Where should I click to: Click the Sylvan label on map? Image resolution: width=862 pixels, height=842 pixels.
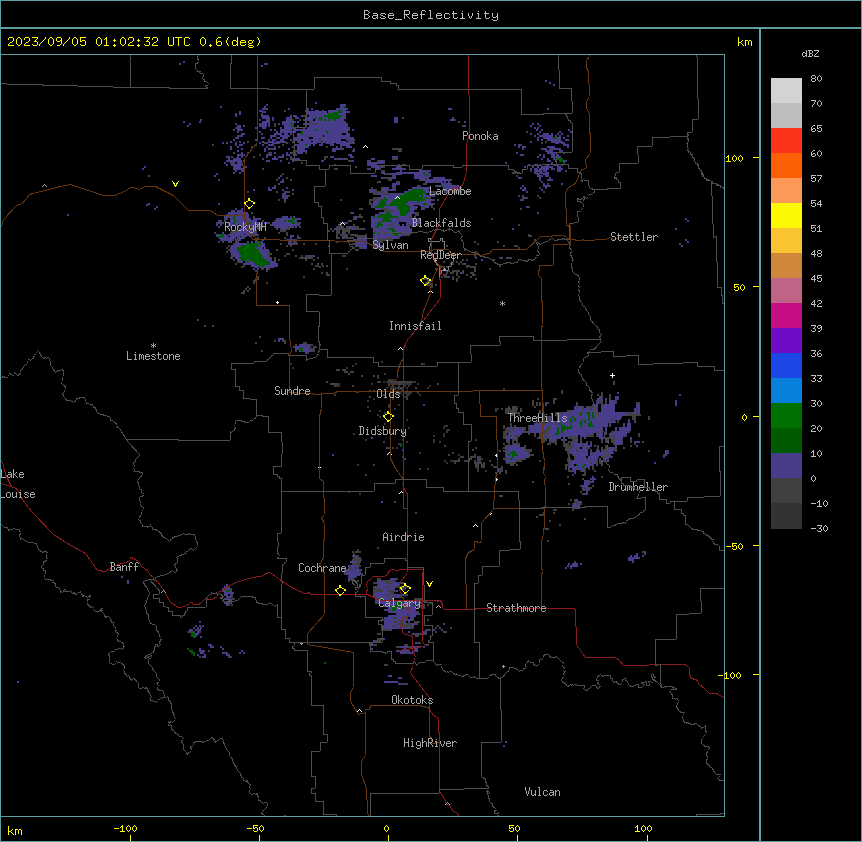point(390,245)
